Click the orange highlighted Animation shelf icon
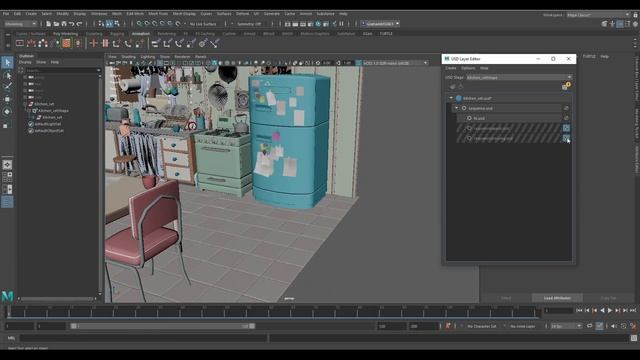 pos(66,43)
